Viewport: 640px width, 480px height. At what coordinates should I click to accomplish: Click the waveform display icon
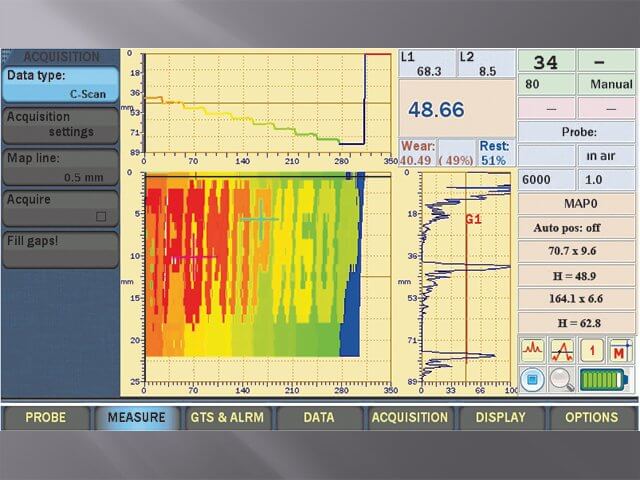(x=532, y=350)
